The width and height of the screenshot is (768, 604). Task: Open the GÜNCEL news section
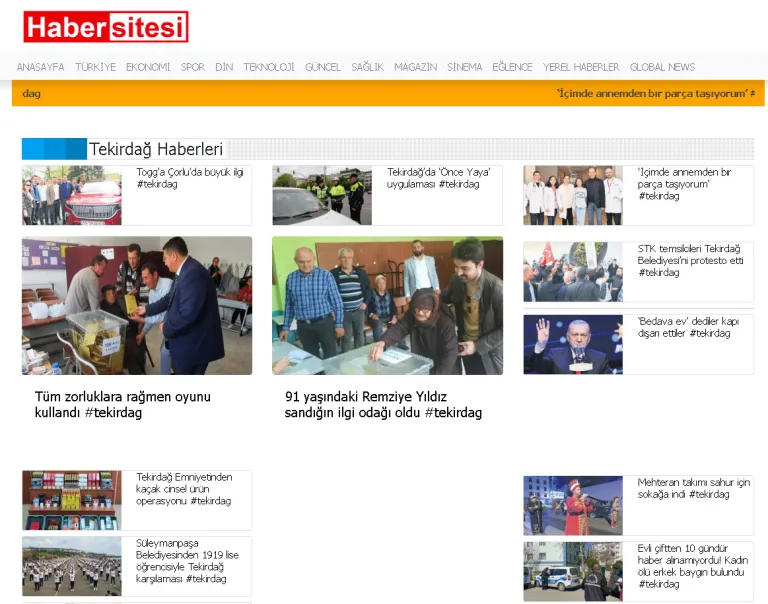(323, 67)
